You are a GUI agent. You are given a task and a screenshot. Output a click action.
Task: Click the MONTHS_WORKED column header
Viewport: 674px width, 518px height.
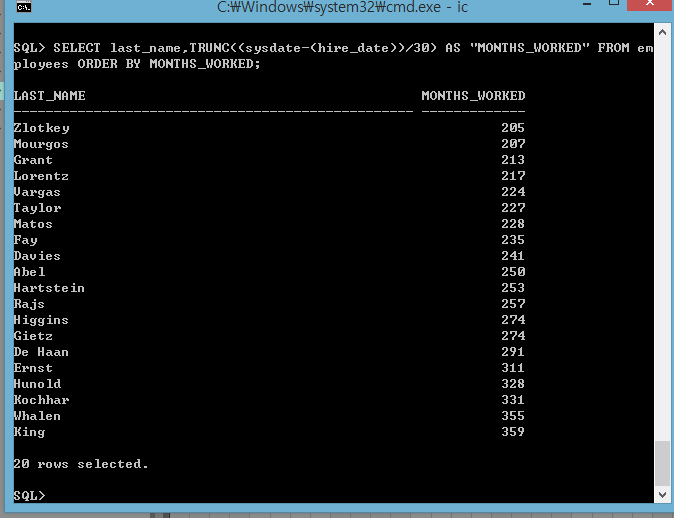click(x=473, y=95)
